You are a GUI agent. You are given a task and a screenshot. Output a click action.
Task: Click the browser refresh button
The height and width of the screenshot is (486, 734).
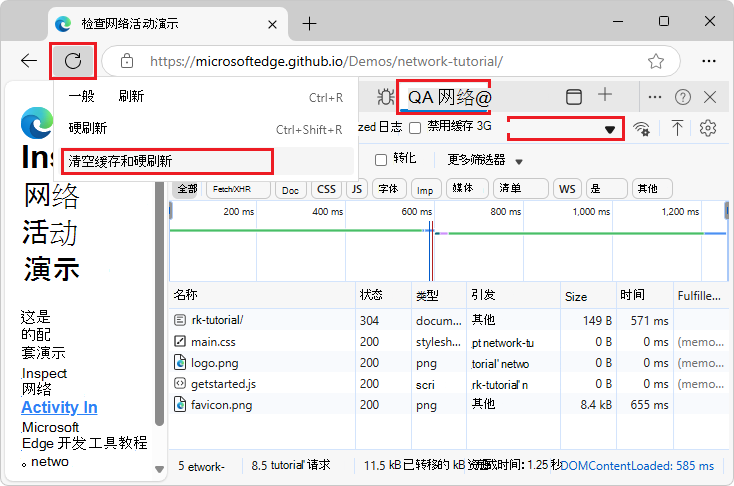73,61
